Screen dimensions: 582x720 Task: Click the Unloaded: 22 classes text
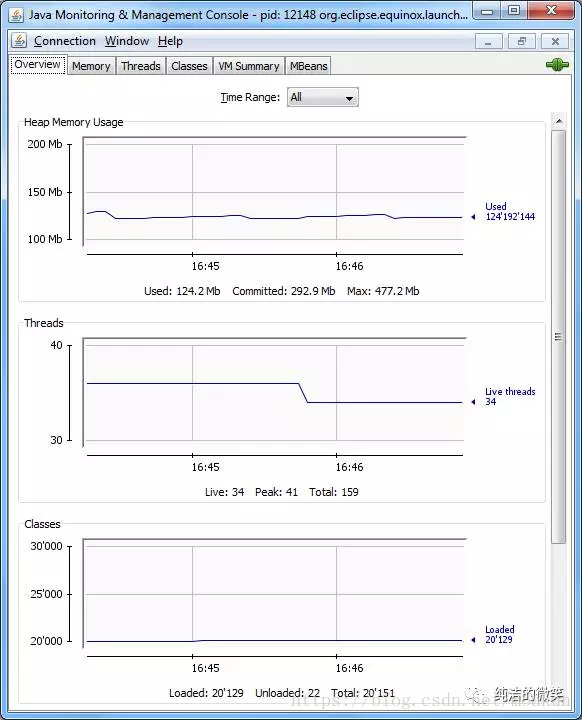(288, 693)
